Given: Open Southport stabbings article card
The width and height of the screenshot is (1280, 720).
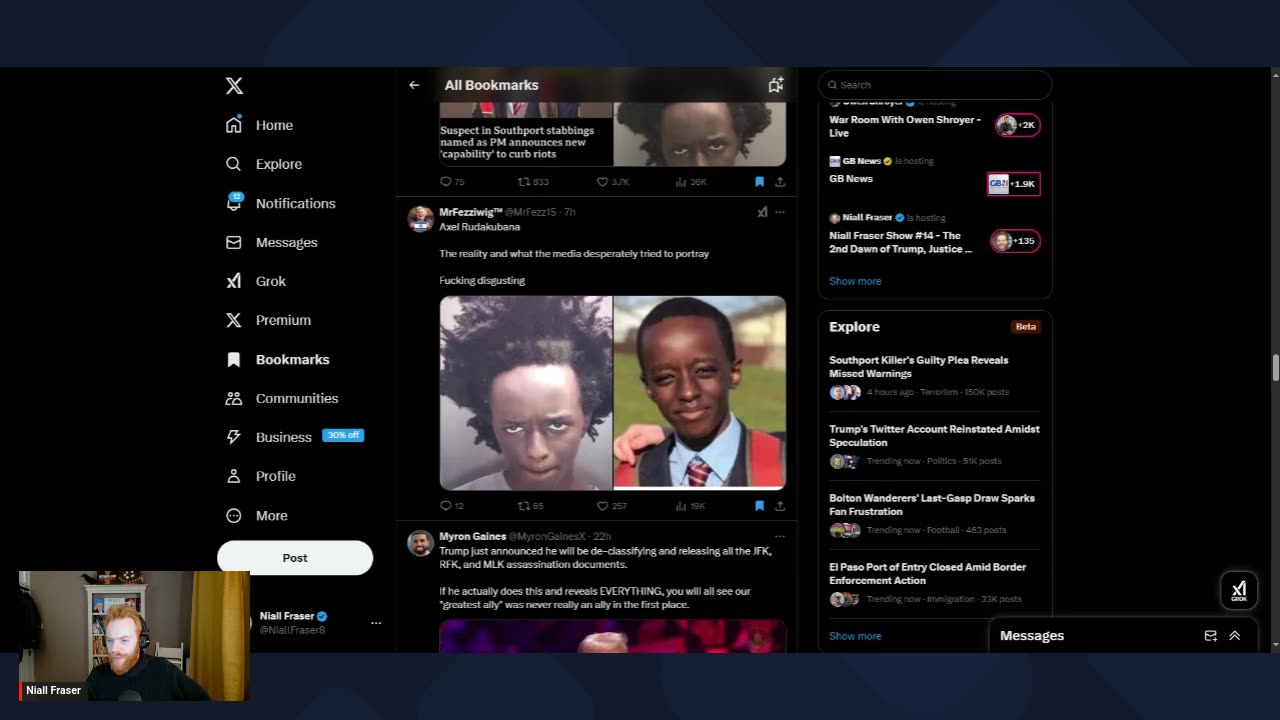Looking at the screenshot, I should click(x=526, y=135).
